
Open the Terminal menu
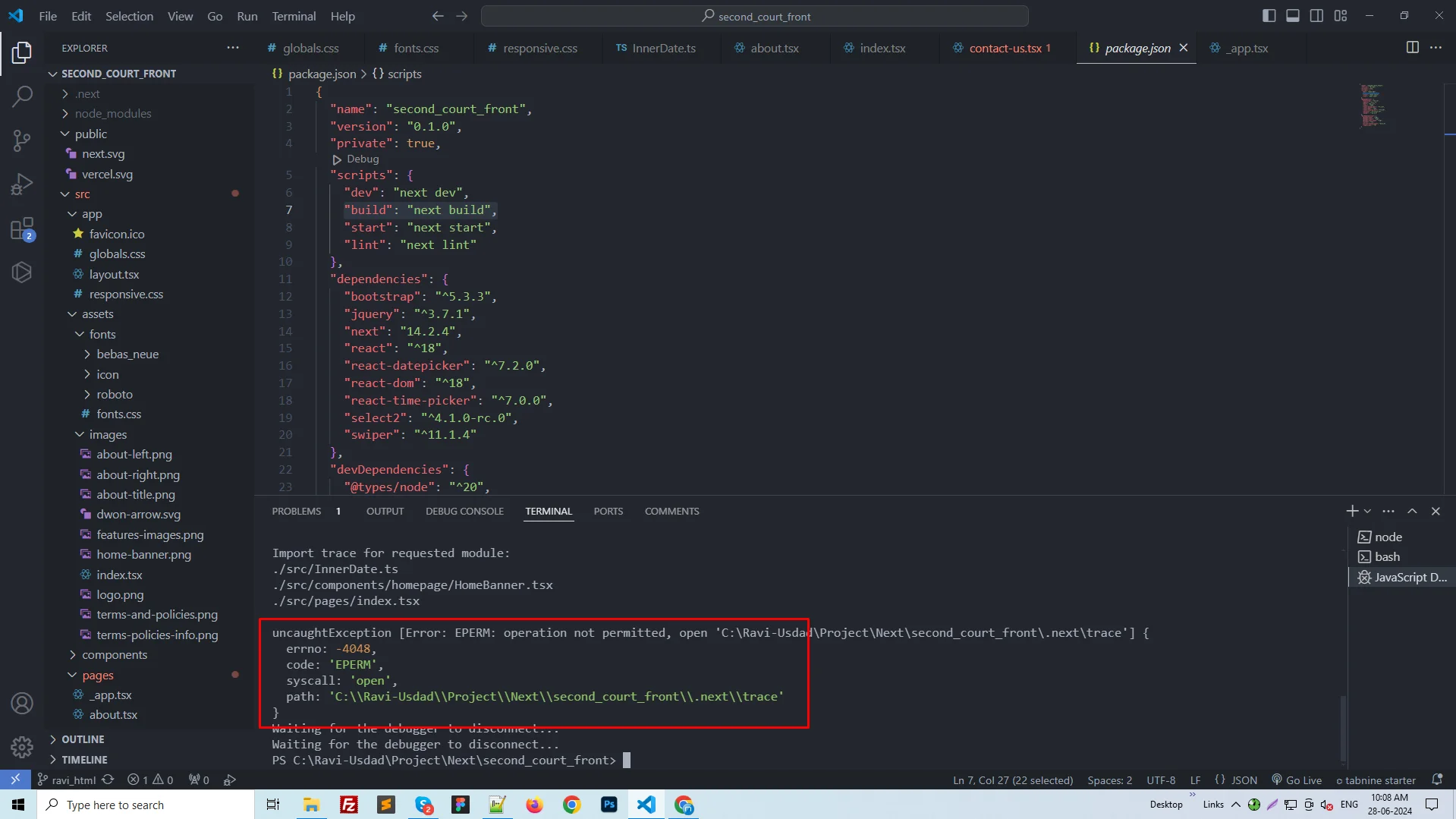(x=294, y=16)
